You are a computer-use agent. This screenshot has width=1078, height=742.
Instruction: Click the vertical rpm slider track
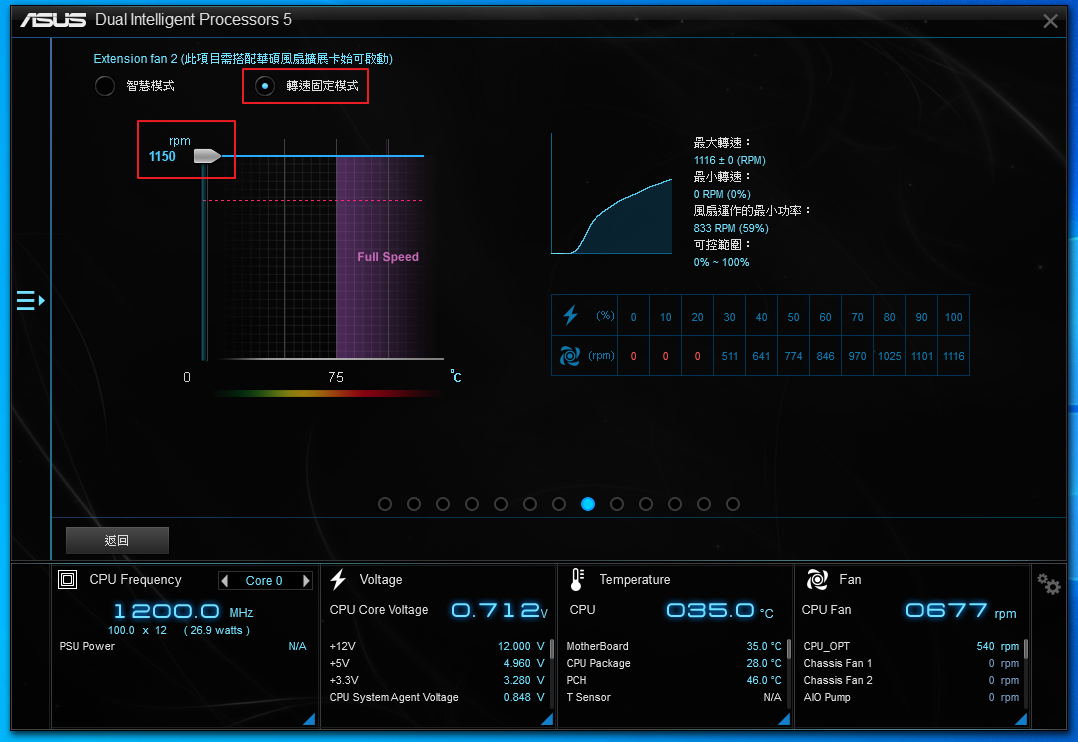[204, 261]
